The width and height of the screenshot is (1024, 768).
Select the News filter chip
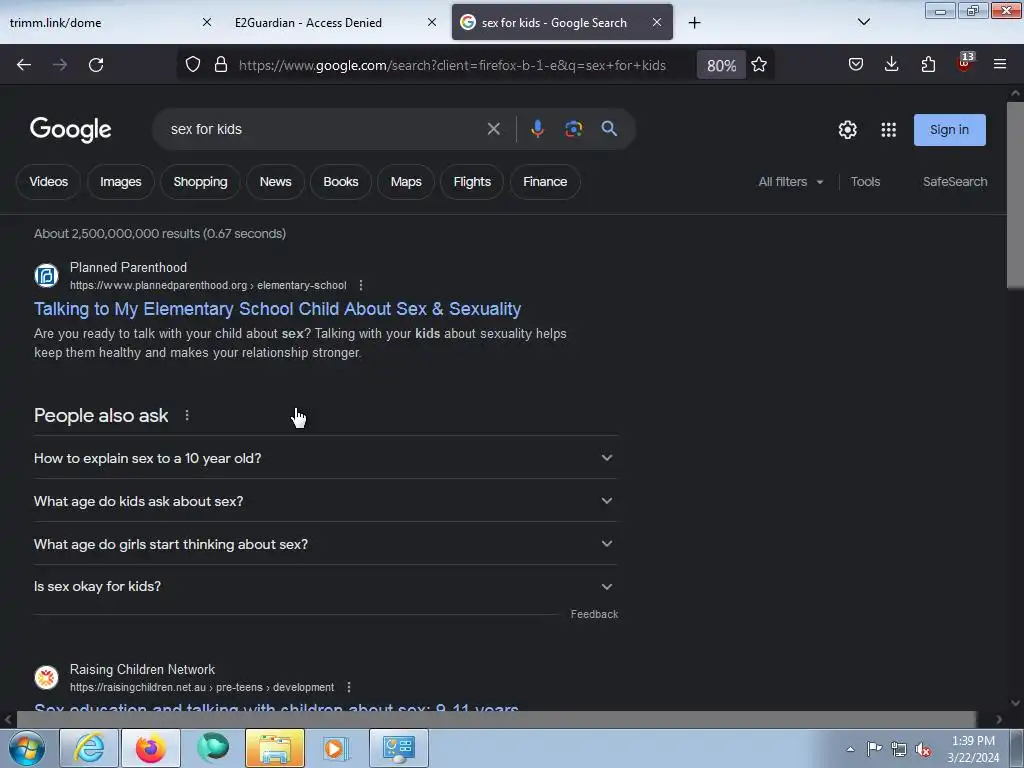coord(276,182)
